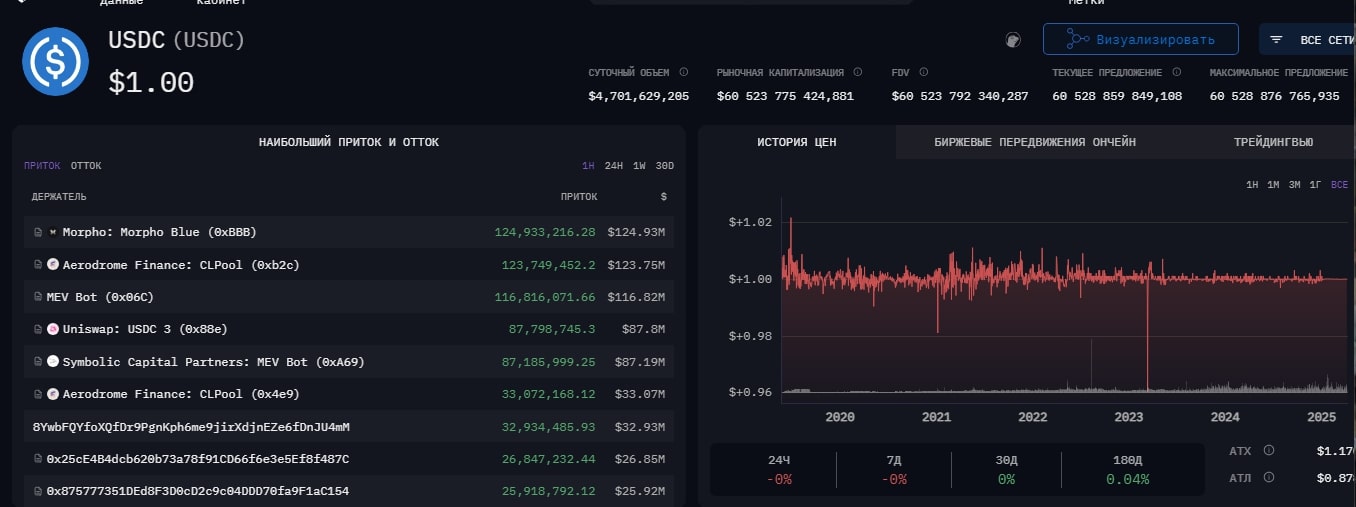Set price chart range to 3M
The width and height of the screenshot is (1356, 507).
[x=1294, y=185]
